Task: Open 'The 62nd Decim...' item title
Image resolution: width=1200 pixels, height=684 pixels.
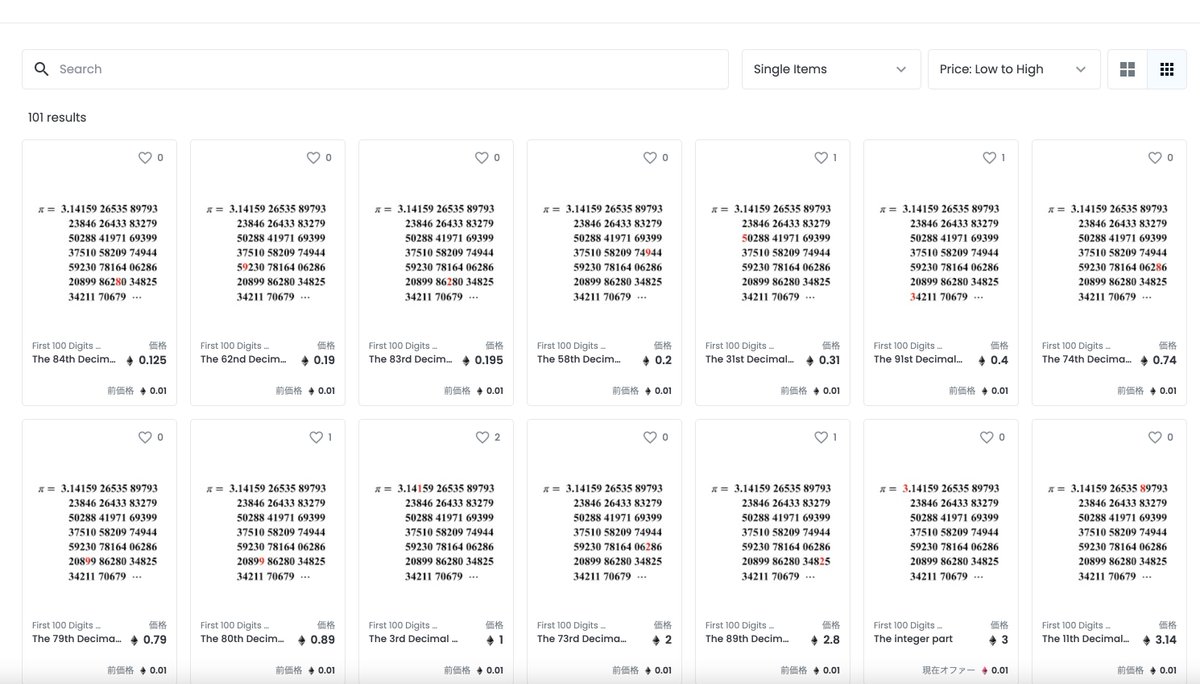Action: pyautogui.click(x=243, y=359)
